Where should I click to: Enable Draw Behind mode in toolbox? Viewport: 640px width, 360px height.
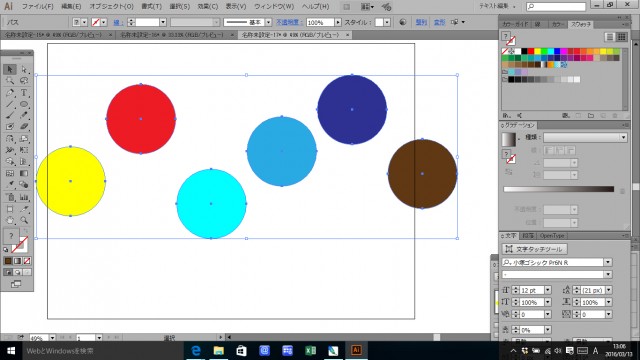(x=18, y=272)
